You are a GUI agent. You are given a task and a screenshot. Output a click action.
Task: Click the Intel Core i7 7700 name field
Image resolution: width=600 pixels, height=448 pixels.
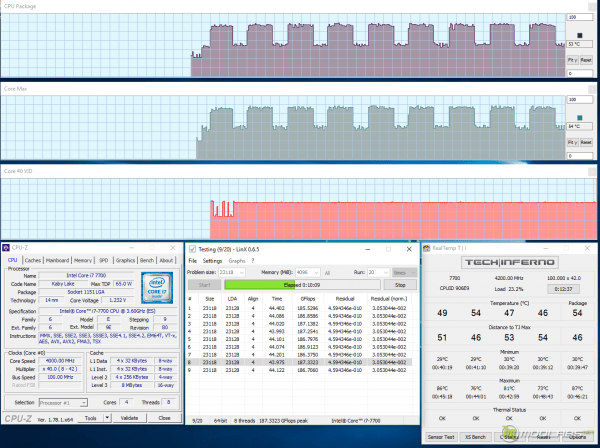click(x=86, y=275)
